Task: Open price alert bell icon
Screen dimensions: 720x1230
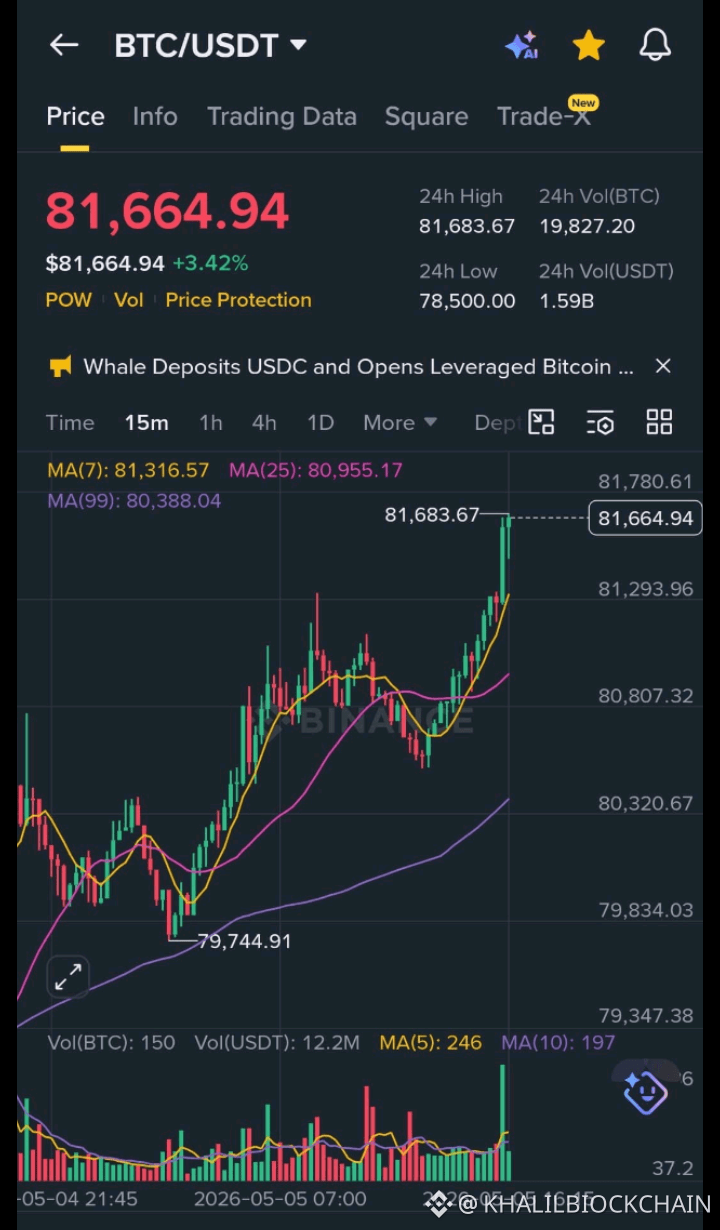Action: point(655,45)
